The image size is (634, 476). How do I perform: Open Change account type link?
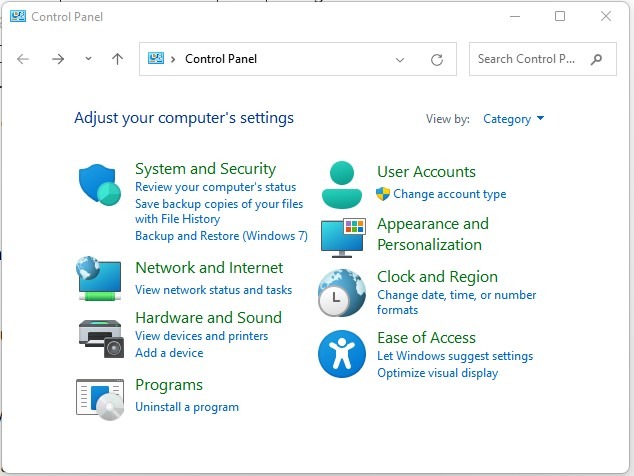(449, 194)
